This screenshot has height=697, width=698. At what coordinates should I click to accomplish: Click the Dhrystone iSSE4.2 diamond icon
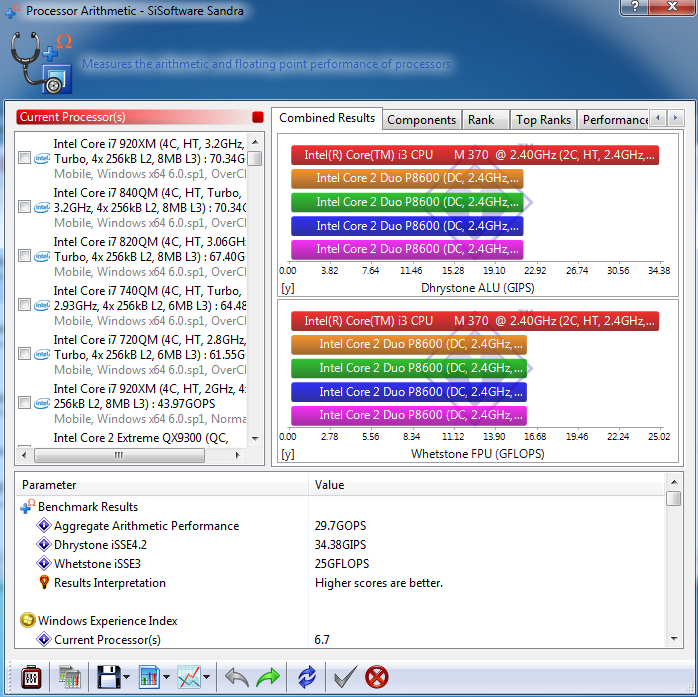coord(44,544)
